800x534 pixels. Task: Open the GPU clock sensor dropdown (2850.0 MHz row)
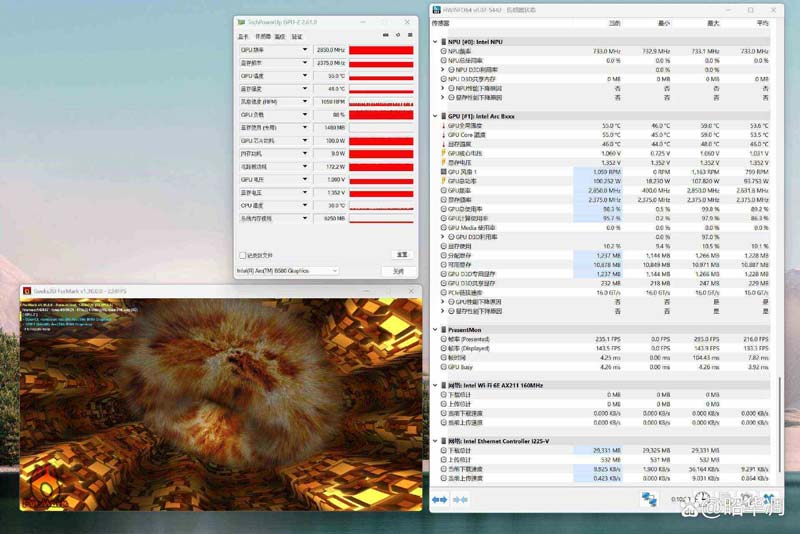point(305,50)
